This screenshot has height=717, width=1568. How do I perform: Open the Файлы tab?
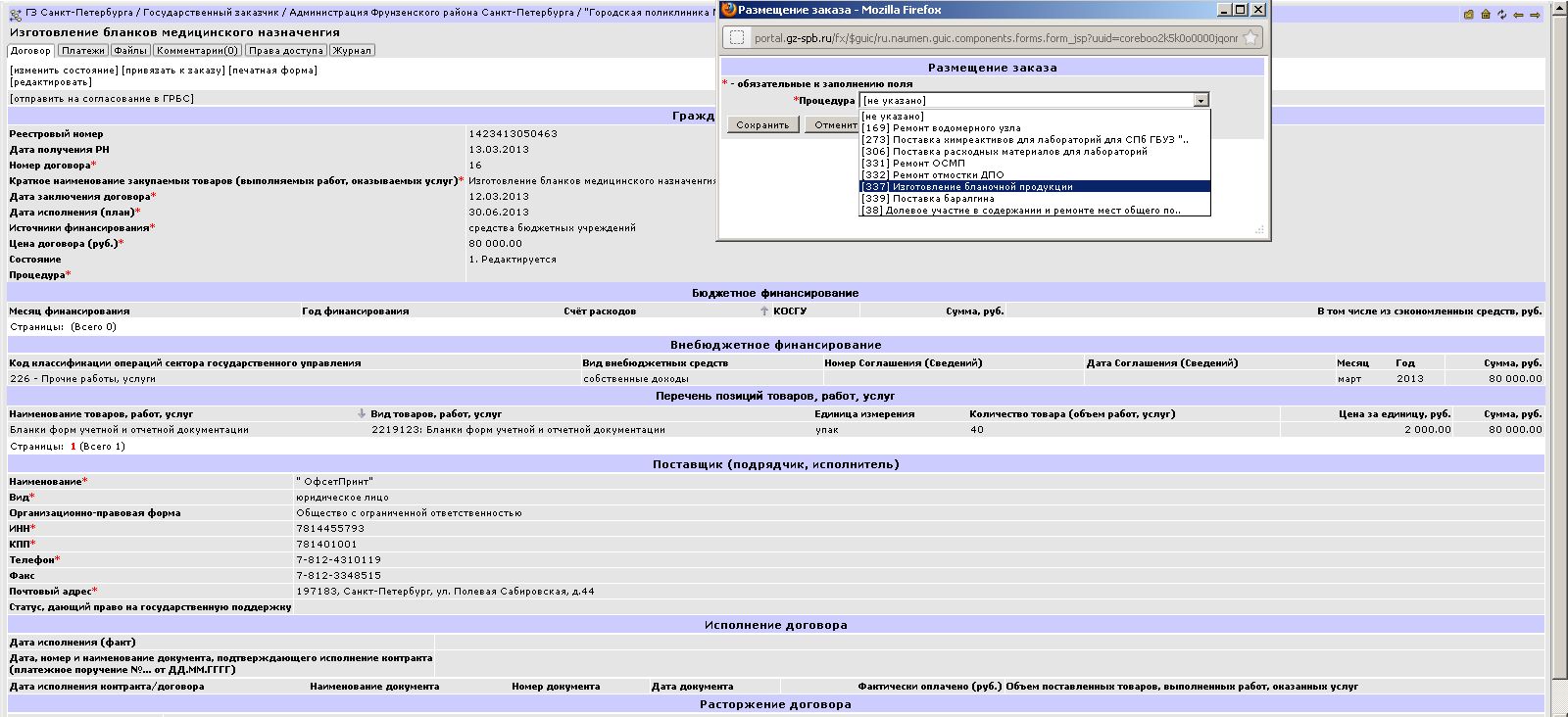pyautogui.click(x=129, y=51)
